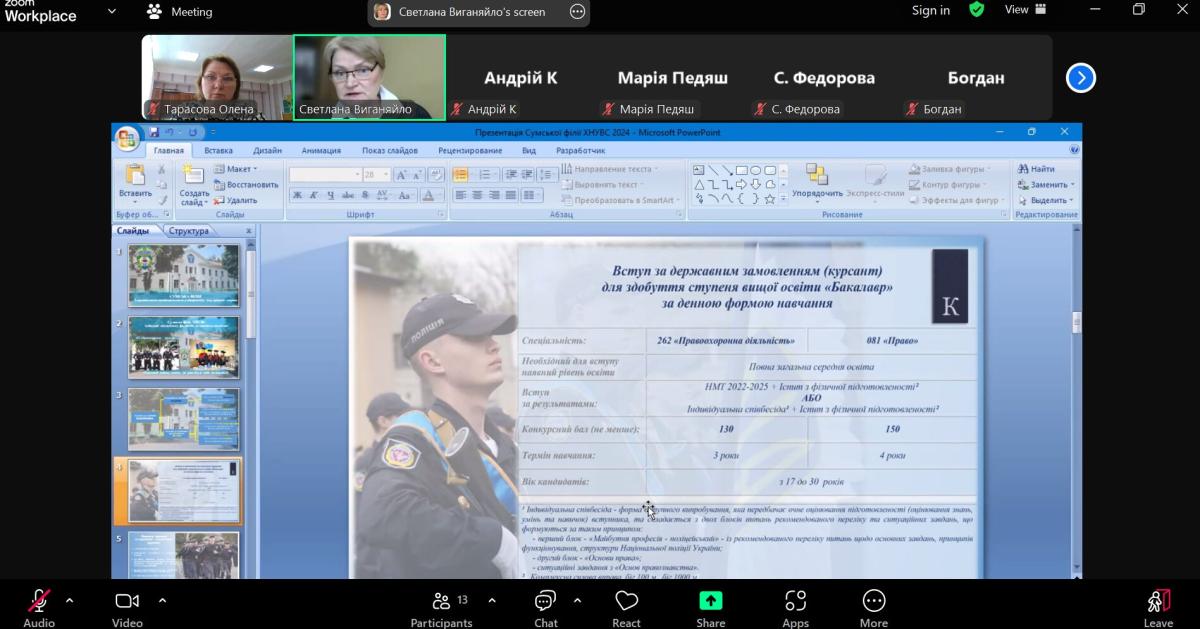Click the Экспресс-стили icon
The height and width of the screenshot is (629, 1200).
pos(875,175)
